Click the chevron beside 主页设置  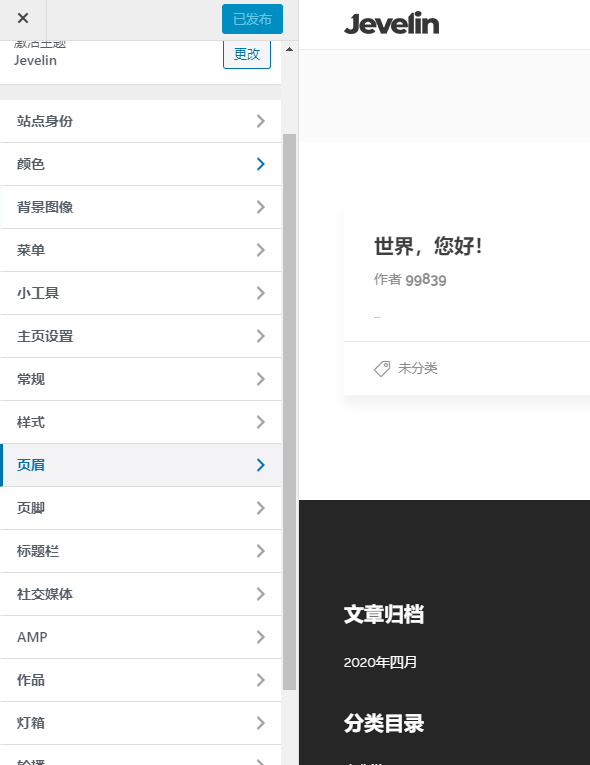[x=261, y=336]
